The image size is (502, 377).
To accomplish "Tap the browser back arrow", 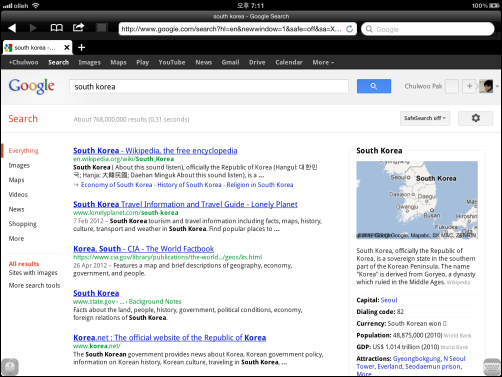I will point(12,28).
